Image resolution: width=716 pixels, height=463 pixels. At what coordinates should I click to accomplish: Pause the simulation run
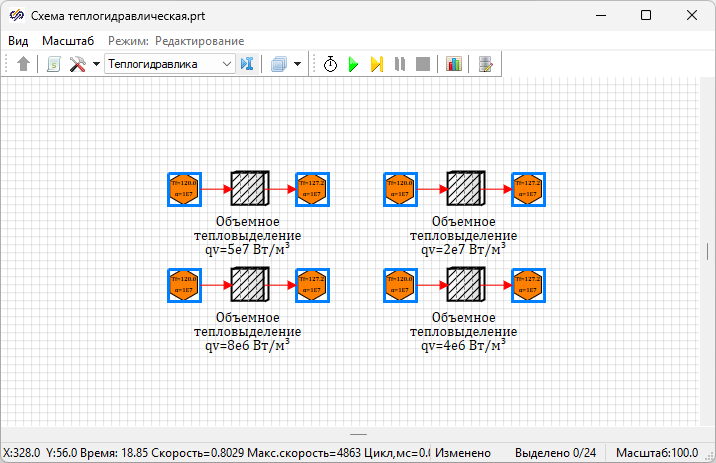(400, 64)
